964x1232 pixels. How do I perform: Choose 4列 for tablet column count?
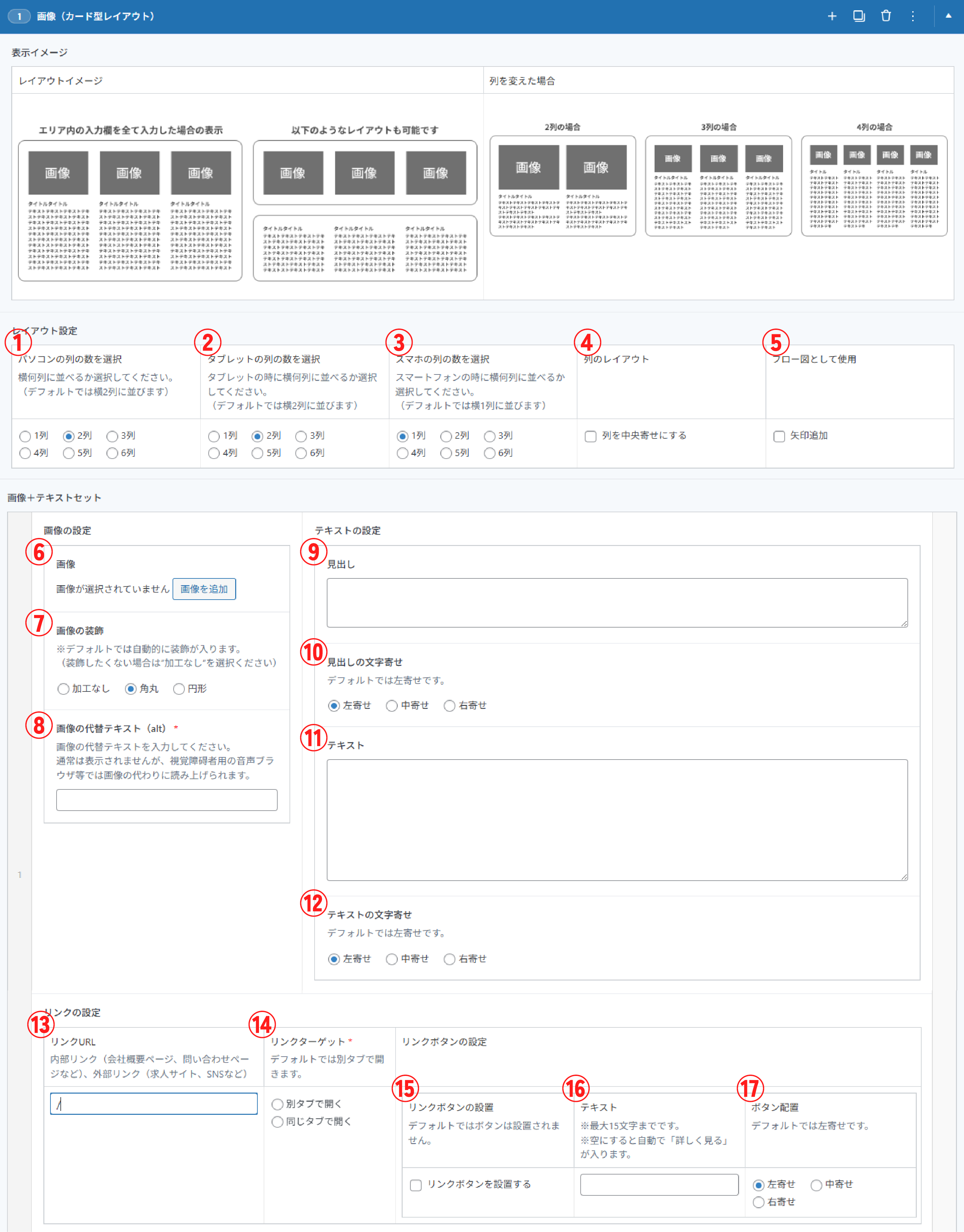213,453
